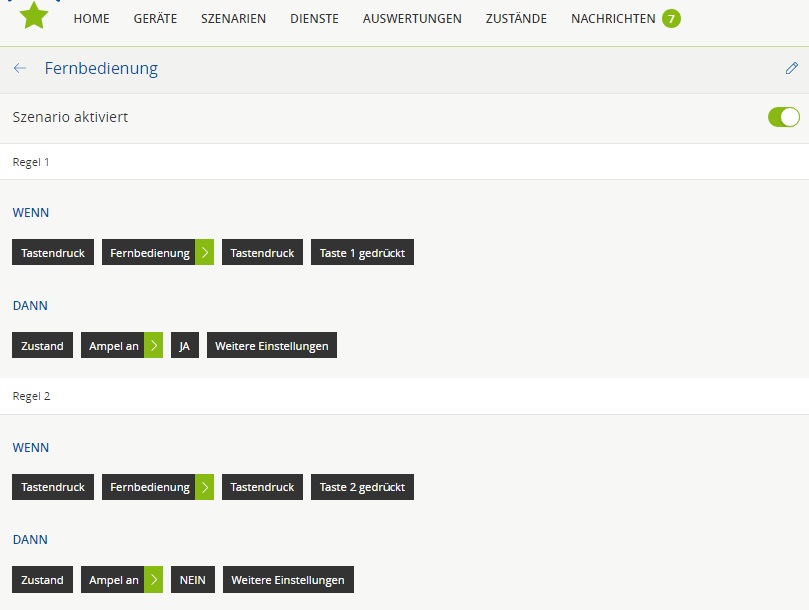Click the green notification badge showing 7
This screenshot has height=610, width=809.
(x=671, y=18)
